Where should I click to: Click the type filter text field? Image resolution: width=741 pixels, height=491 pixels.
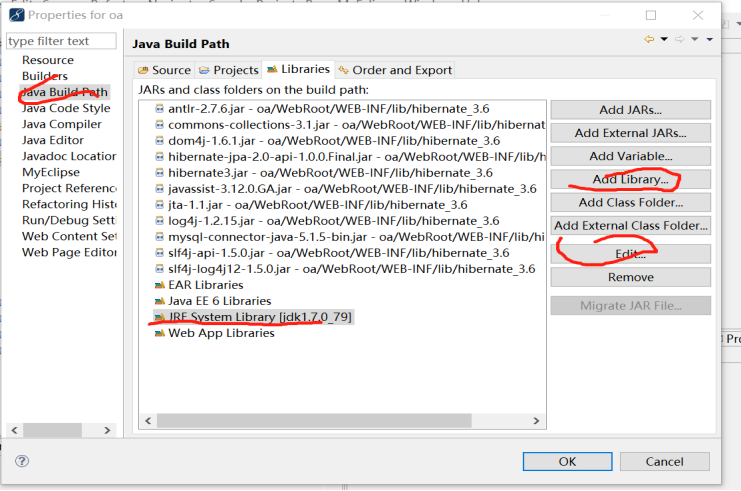click(61, 41)
